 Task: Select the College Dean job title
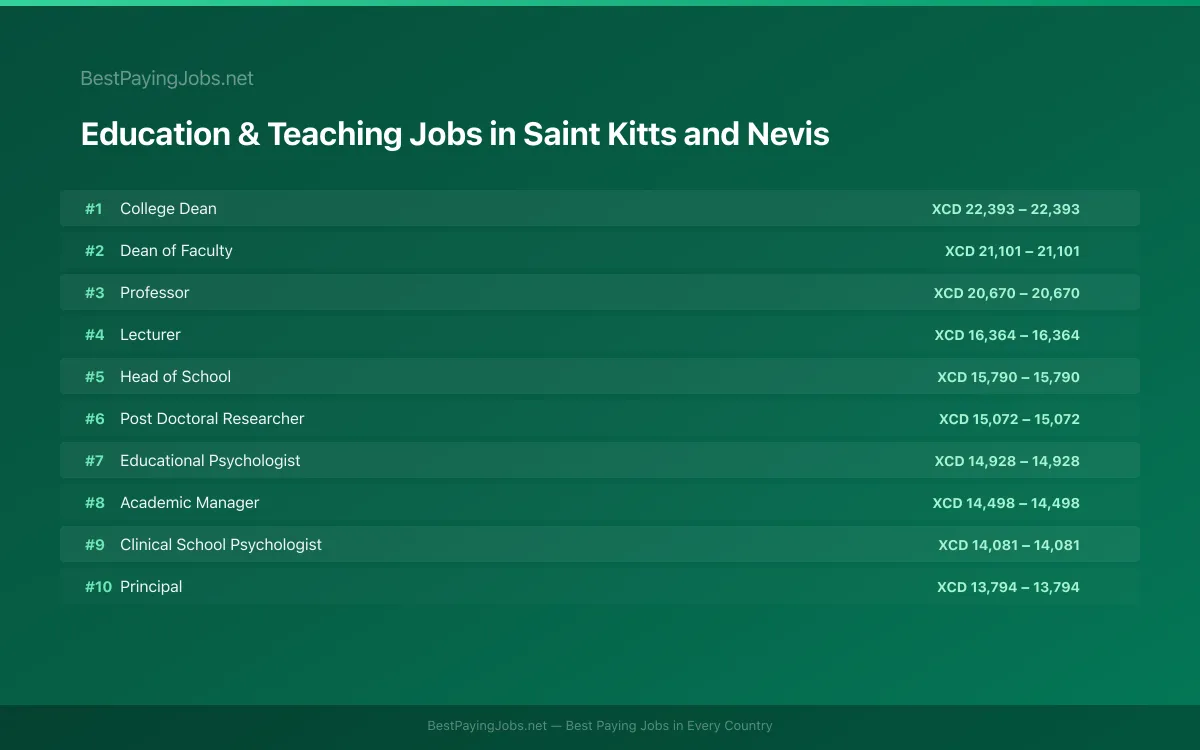coord(168,209)
